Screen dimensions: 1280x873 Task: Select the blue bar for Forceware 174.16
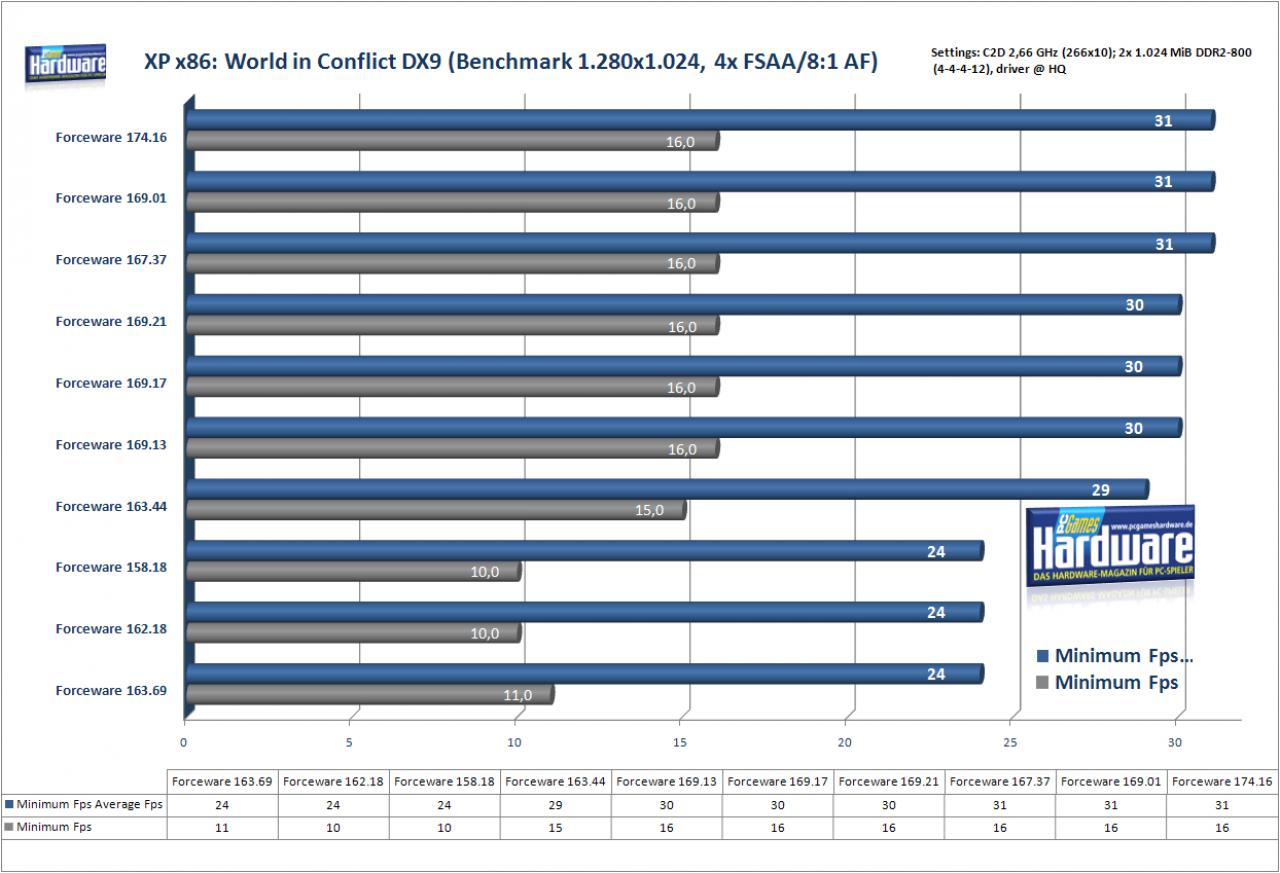tap(700, 120)
